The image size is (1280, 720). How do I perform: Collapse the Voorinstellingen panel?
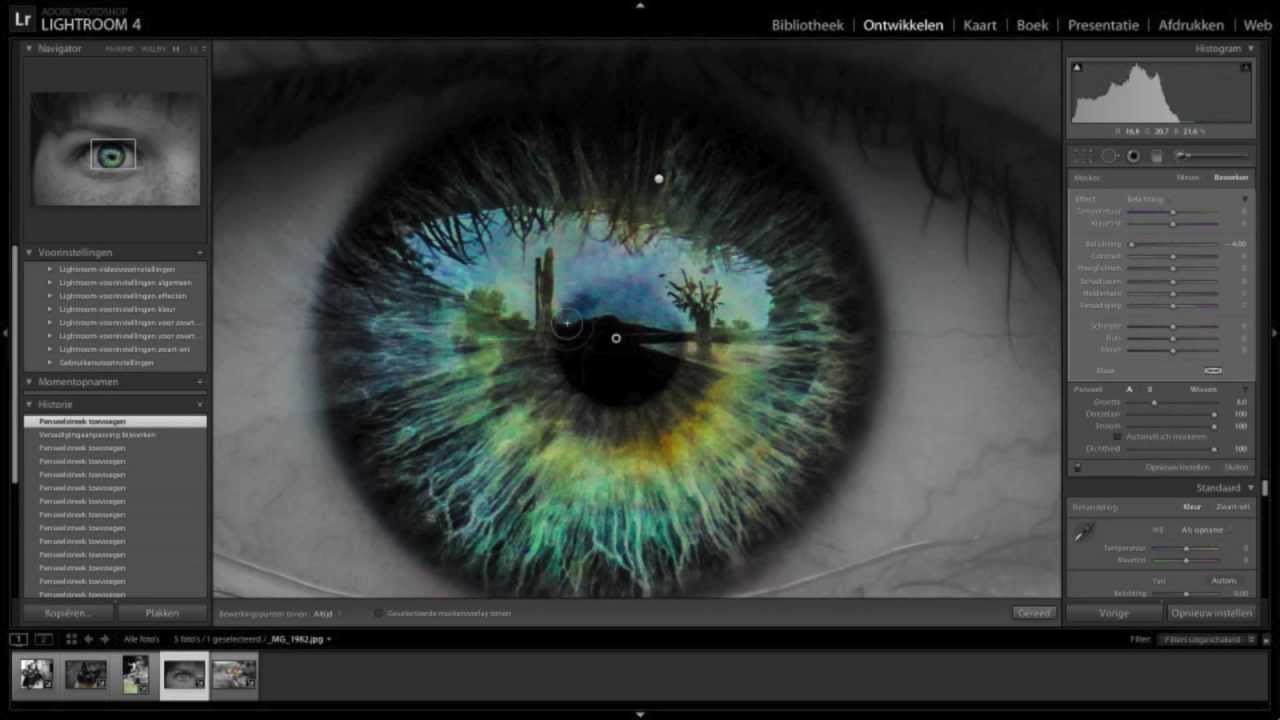(29, 252)
